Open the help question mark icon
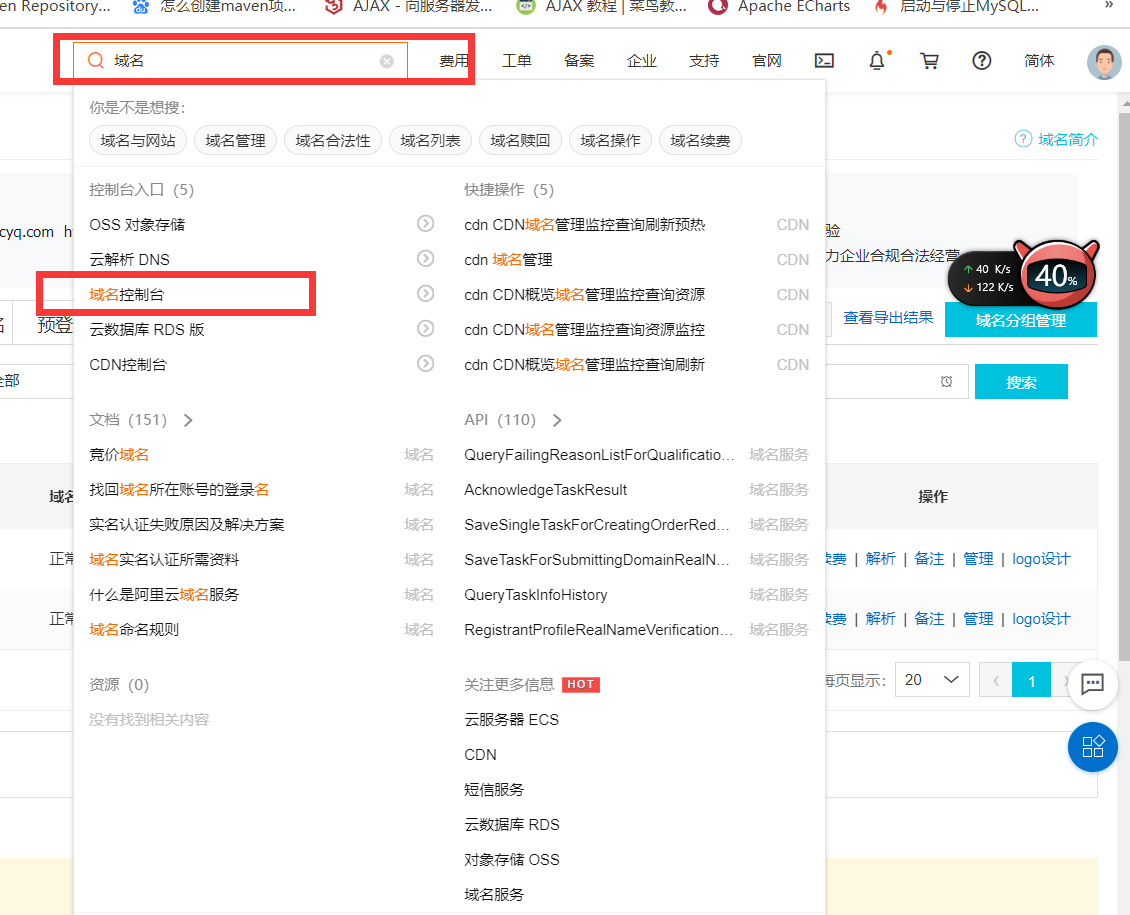The height and width of the screenshot is (915, 1130). [x=982, y=61]
